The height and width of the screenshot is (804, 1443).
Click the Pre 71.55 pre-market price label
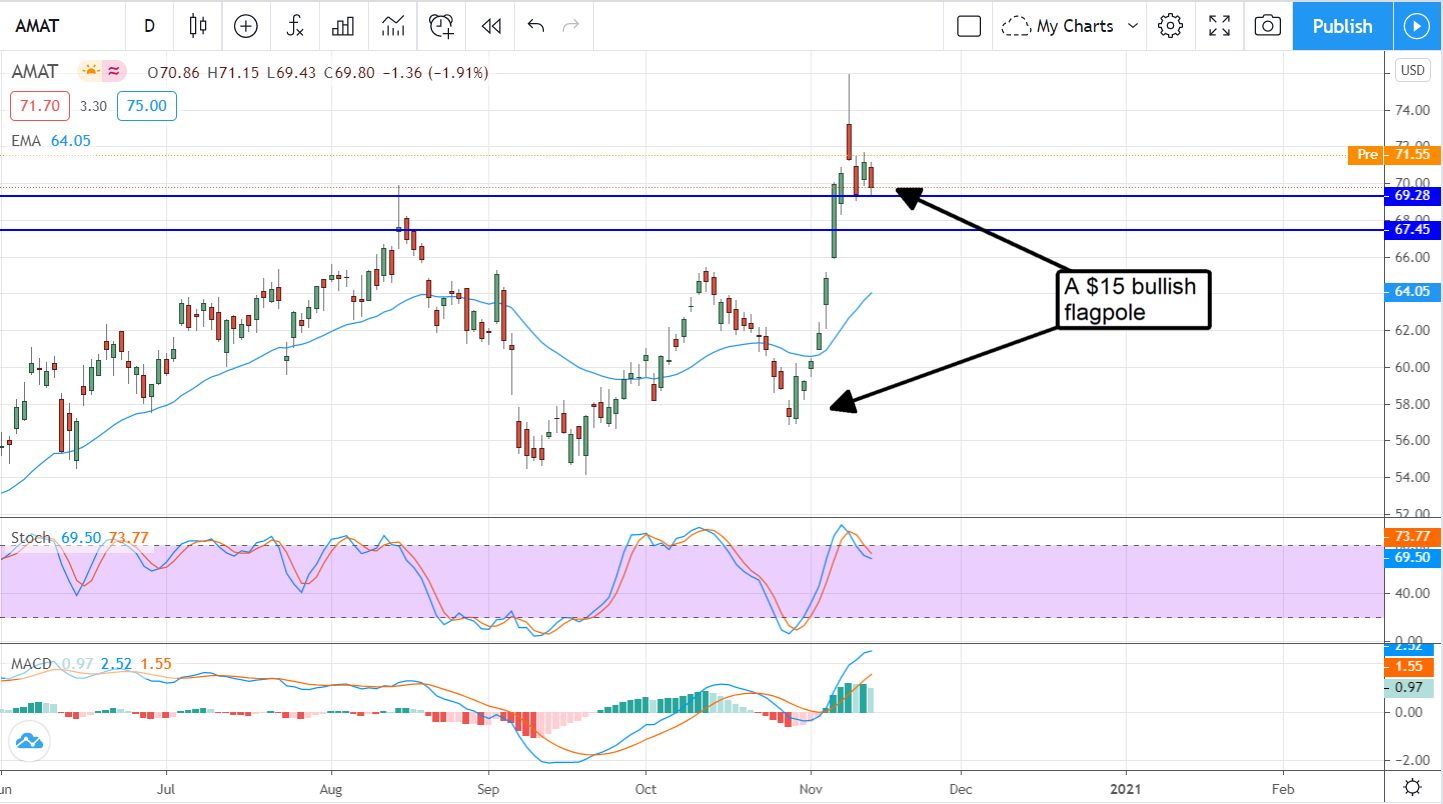click(1394, 155)
